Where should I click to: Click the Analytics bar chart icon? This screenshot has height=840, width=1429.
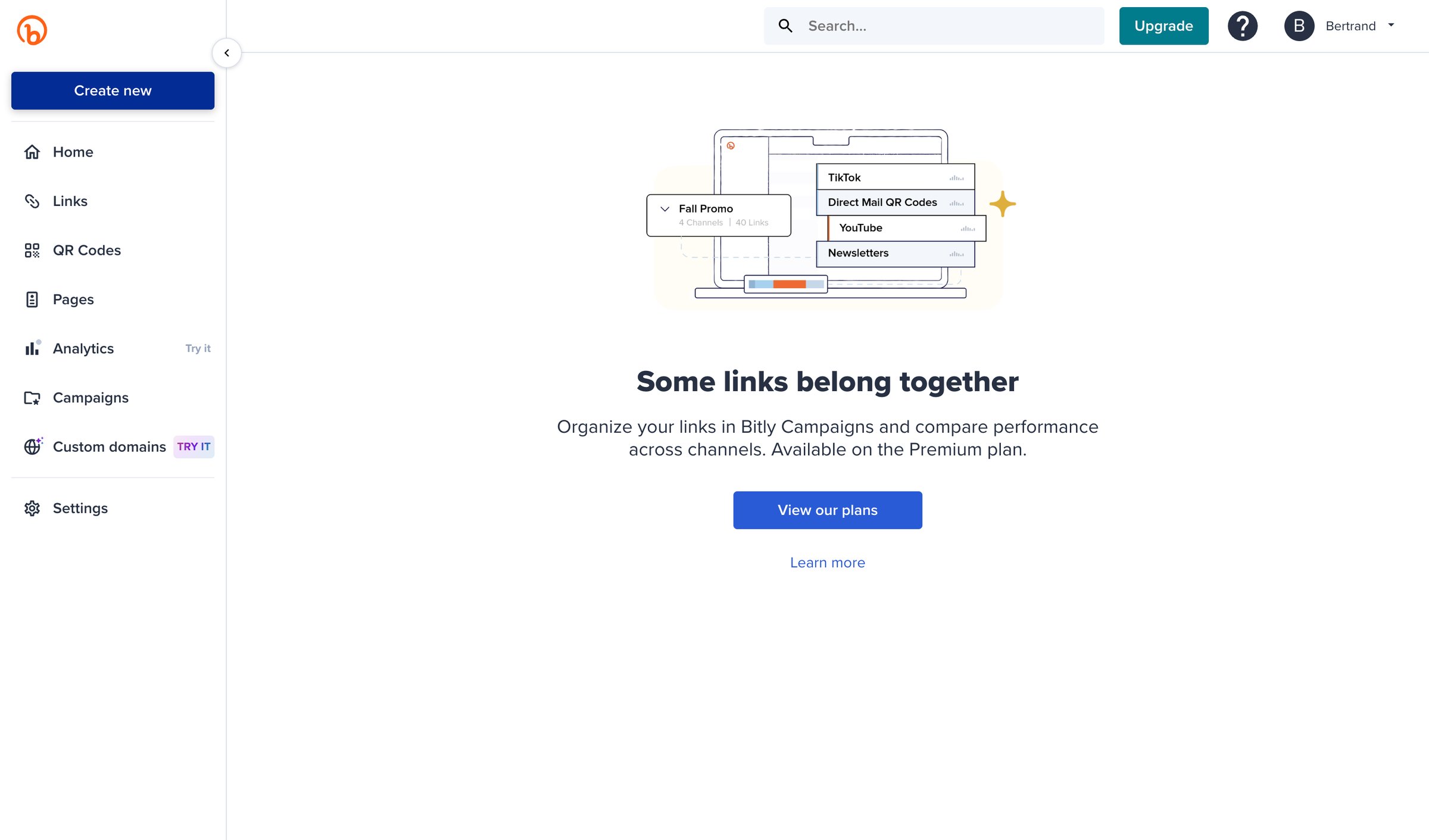[x=33, y=348]
